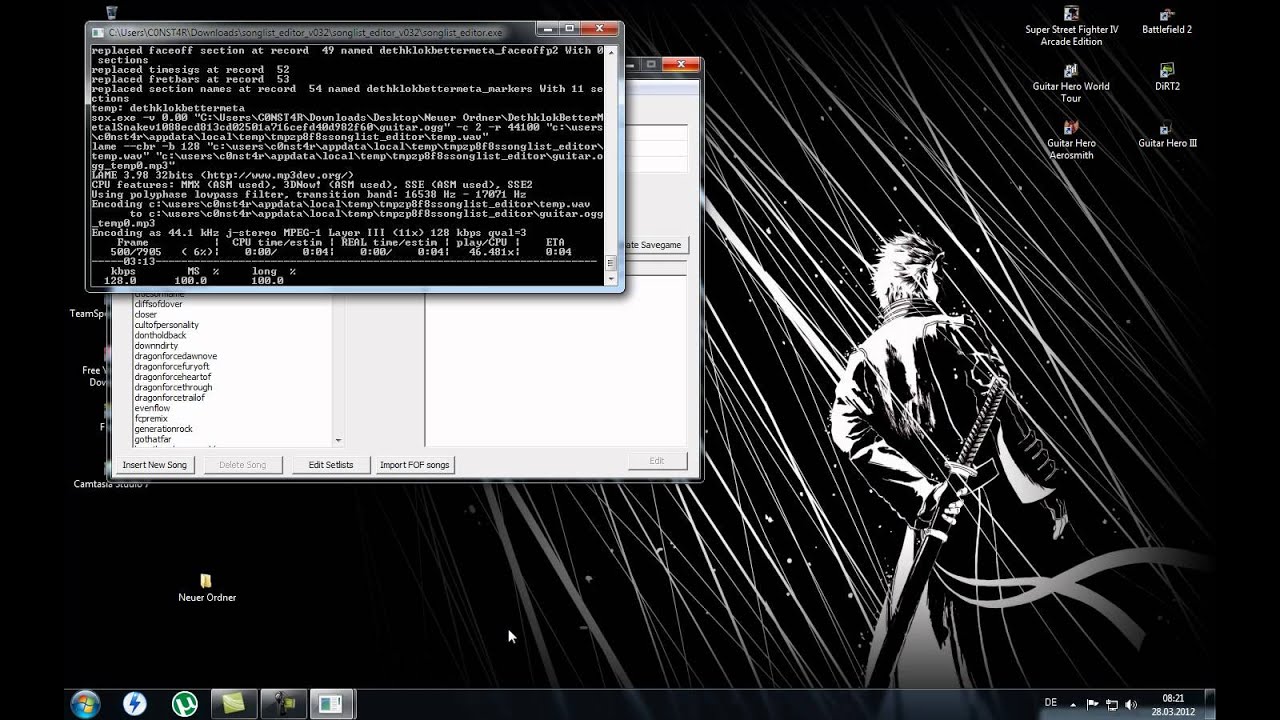The image size is (1280, 720).
Task: Click the volume speaker tray icon
Action: tap(1130, 704)
